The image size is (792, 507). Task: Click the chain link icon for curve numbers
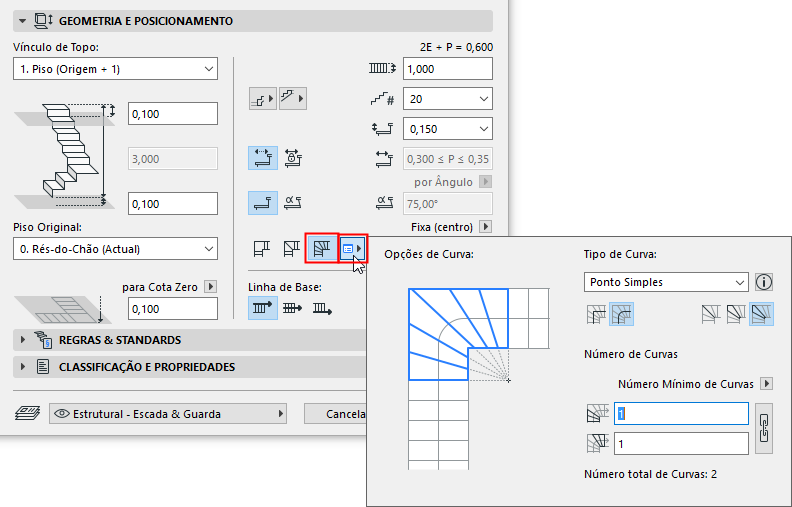pos(766,428)
